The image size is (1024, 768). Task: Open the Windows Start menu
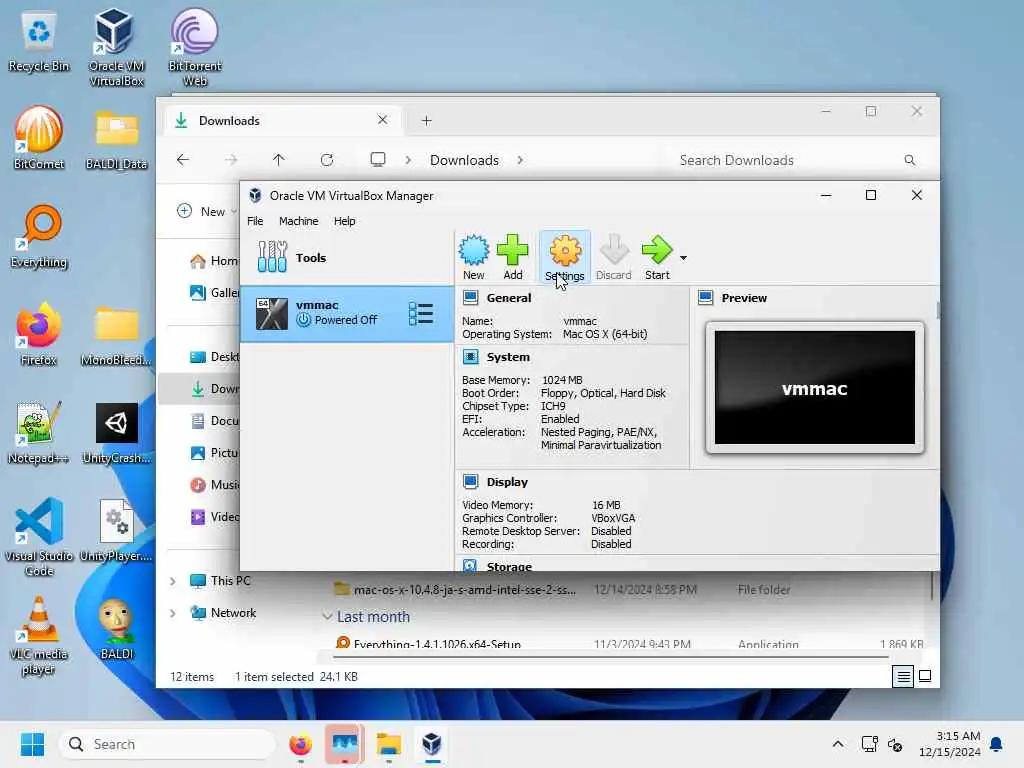click(32, 744)
